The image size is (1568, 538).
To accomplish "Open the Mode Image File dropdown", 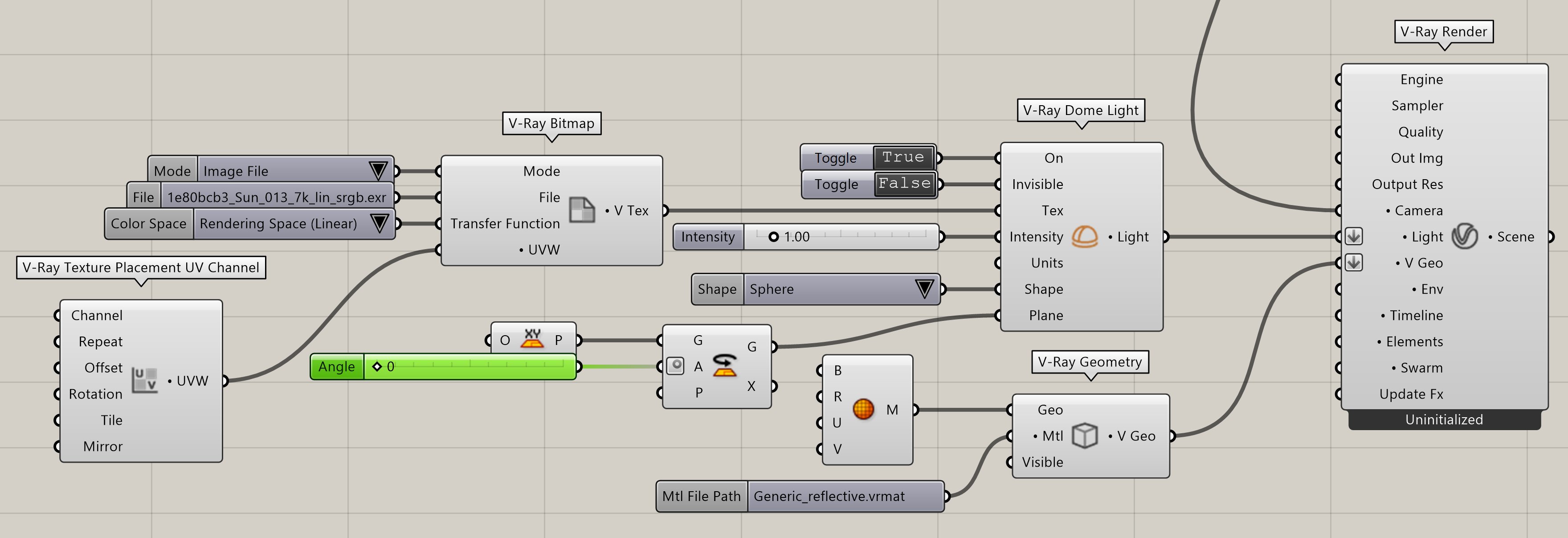I will 377,171.
